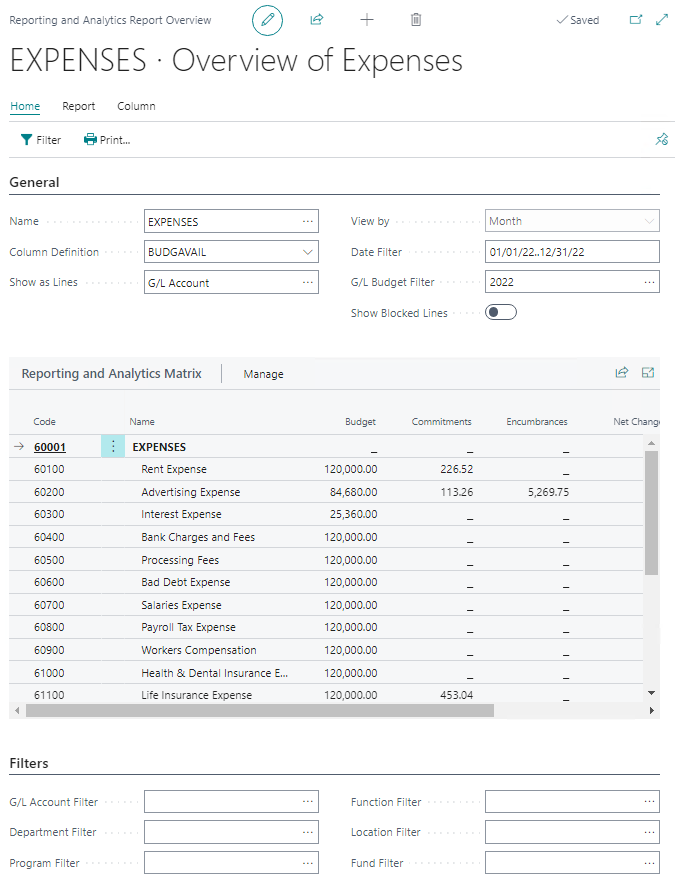Switch to full screen with the expand arrows icon
Viewport: 681px width, 881px height.
pyautogui.click(x=662, y=19)
